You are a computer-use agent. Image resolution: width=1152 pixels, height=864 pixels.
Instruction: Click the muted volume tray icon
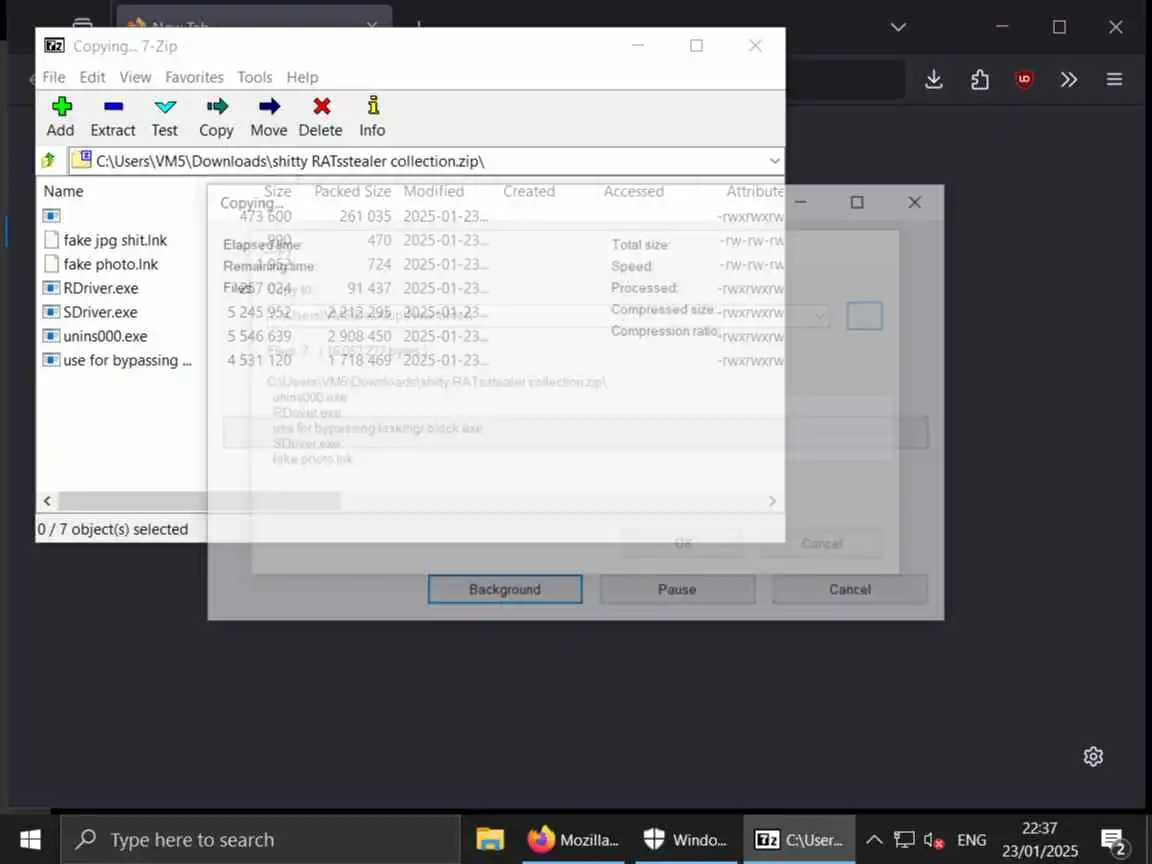click(933, 840)
